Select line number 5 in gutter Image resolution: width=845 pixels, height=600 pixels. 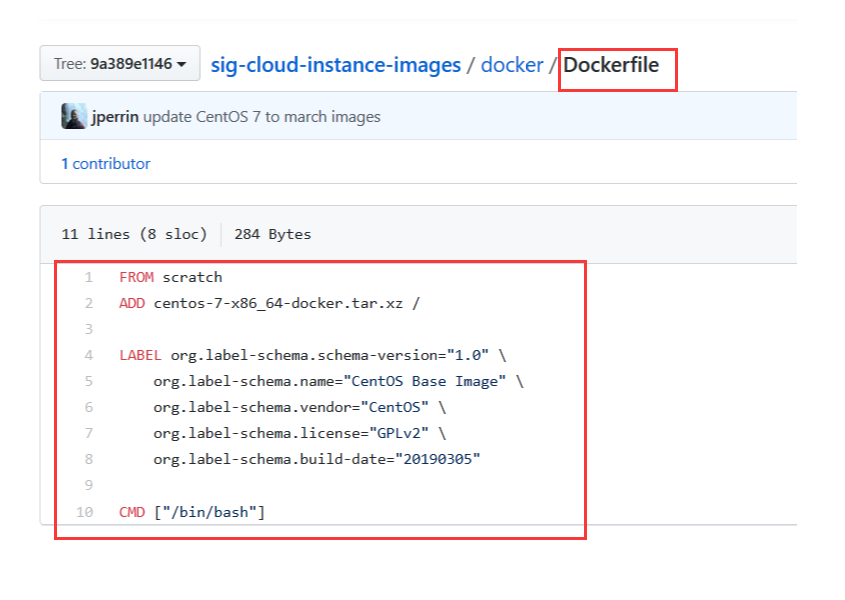89,381
